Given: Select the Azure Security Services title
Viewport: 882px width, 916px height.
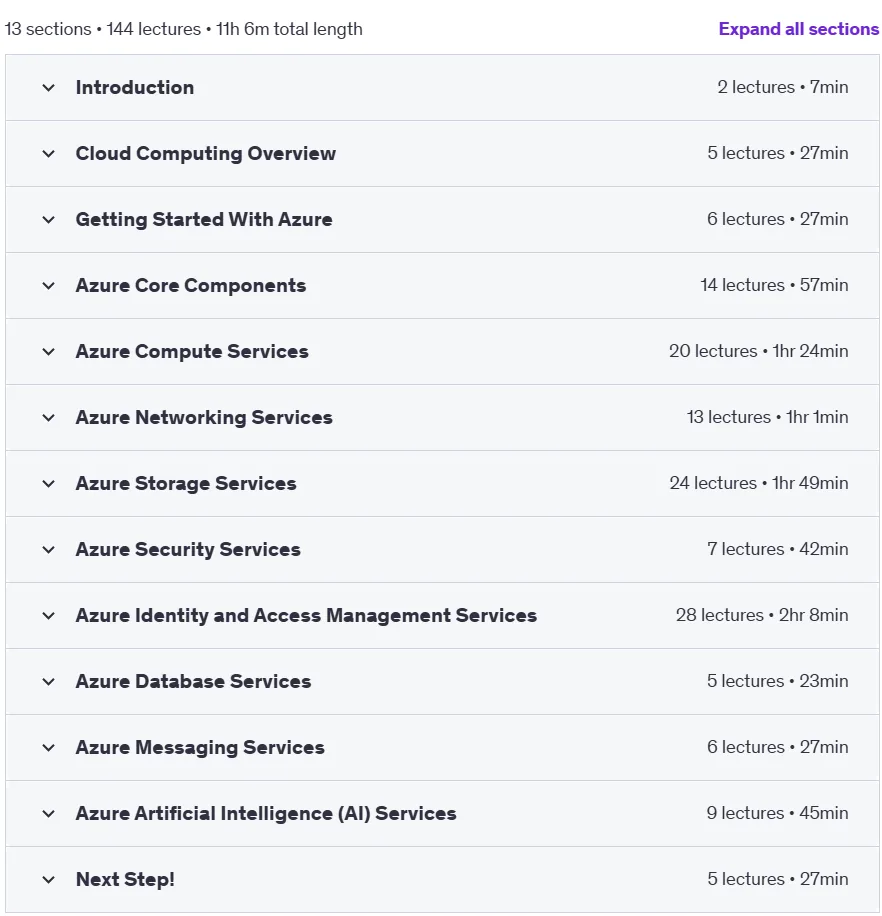Looking at the screenshot, I should pos(188,550).
